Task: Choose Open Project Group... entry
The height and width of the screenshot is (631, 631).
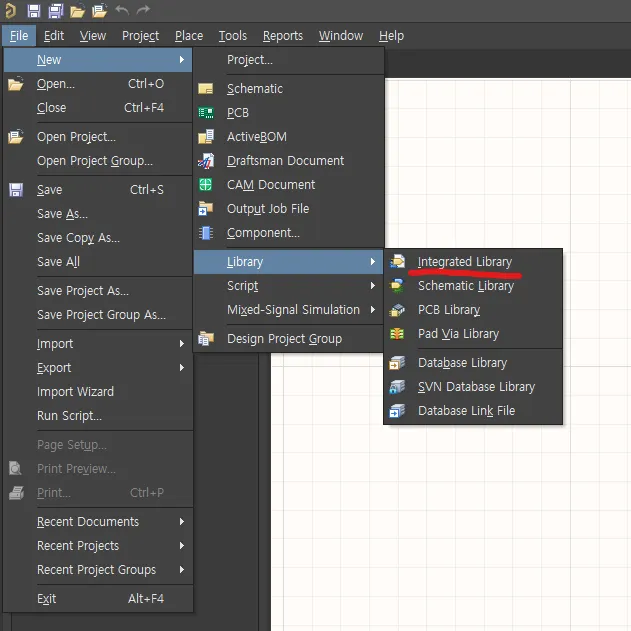Action: tap(98, 161)
